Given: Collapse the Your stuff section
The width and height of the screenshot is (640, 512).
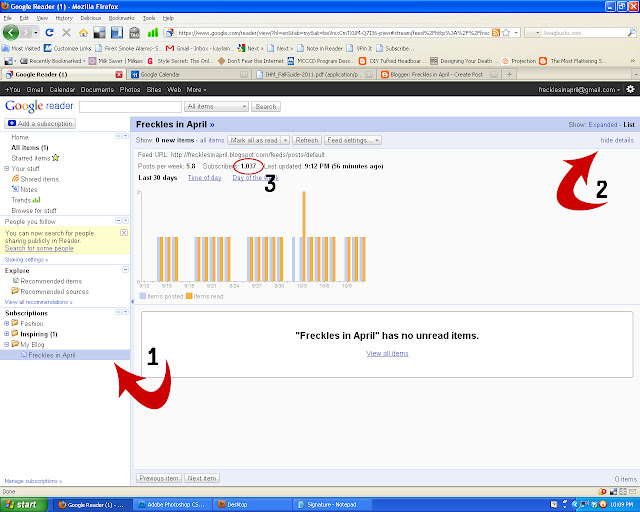Looking at the screenshot, I should tap(7, 168).
